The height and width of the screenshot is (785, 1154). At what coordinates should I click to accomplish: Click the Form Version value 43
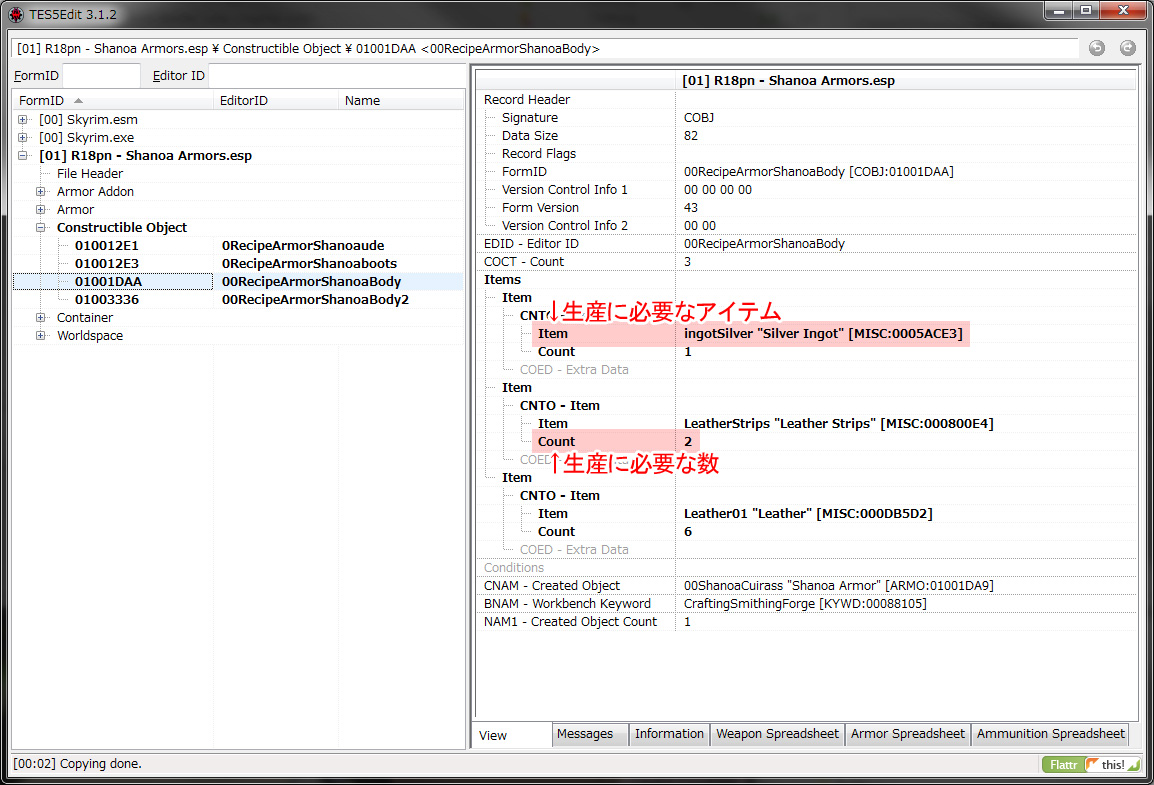tap(690, 207)
